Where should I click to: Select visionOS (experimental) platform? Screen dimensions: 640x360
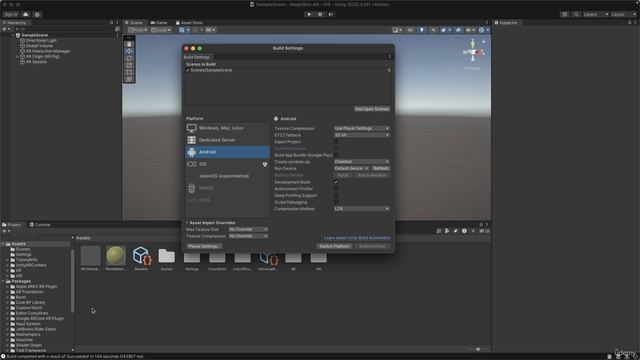click(x=227, y=176)
